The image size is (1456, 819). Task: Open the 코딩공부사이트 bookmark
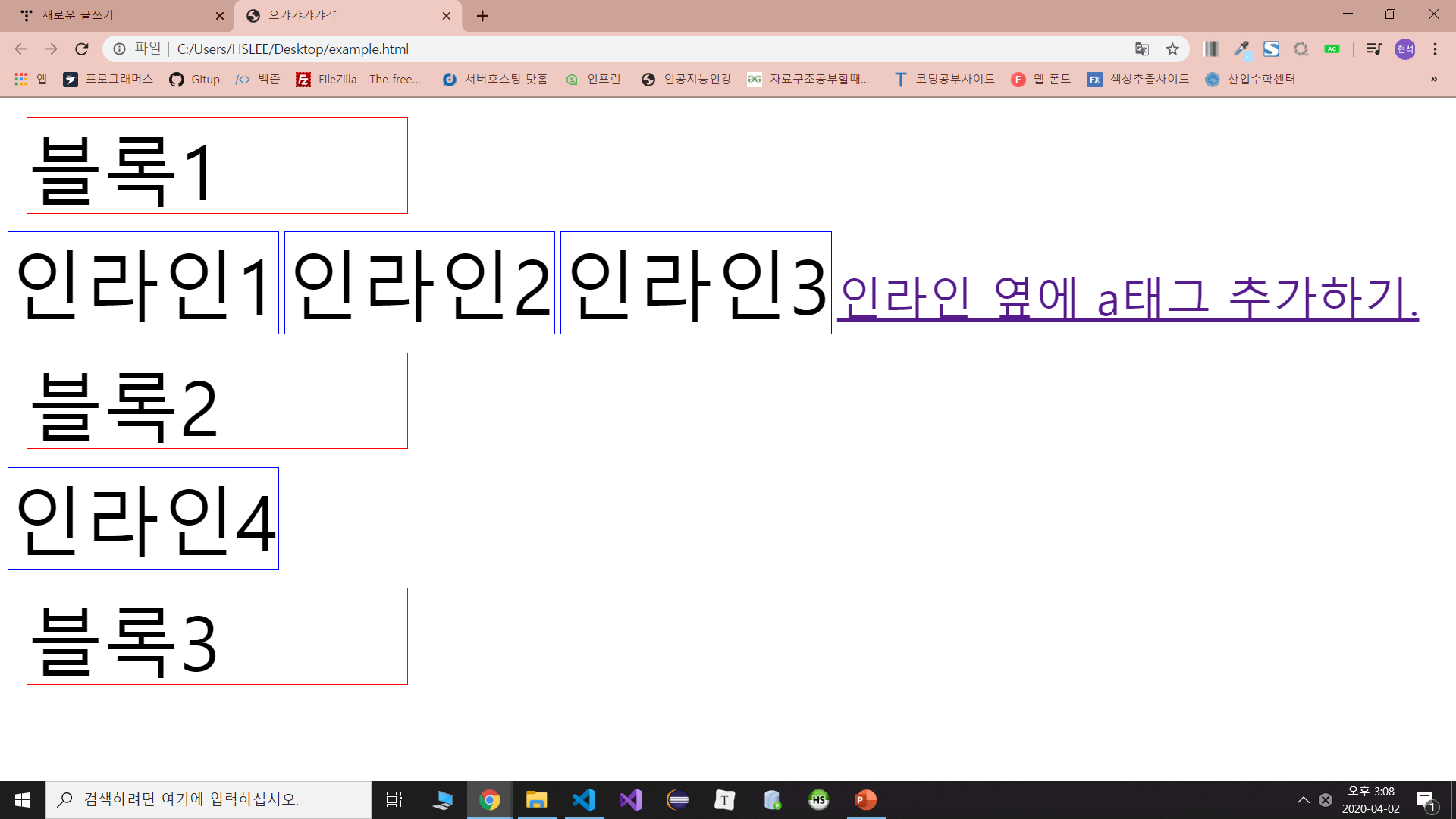944,79
